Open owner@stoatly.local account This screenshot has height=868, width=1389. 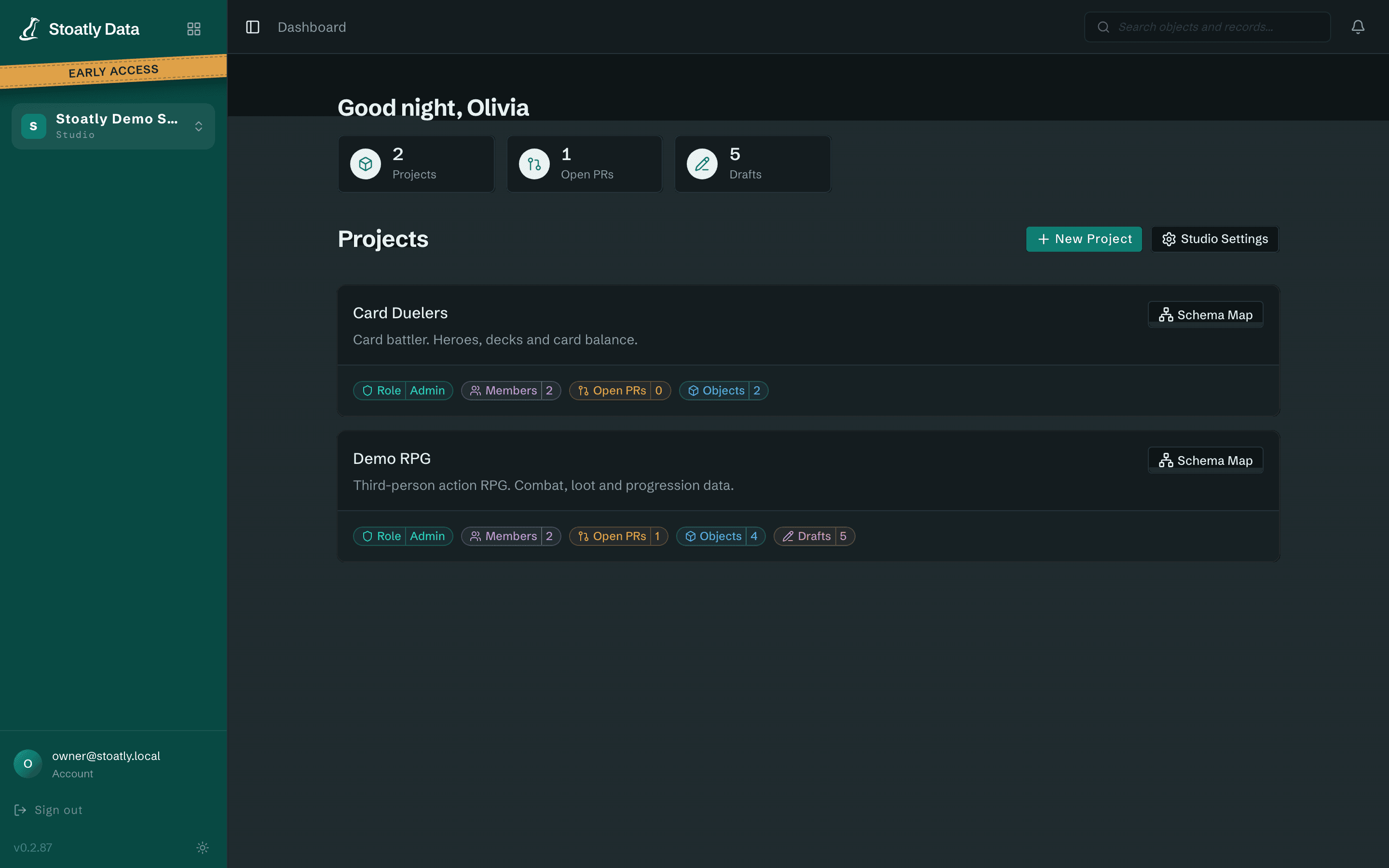[106, 756]
